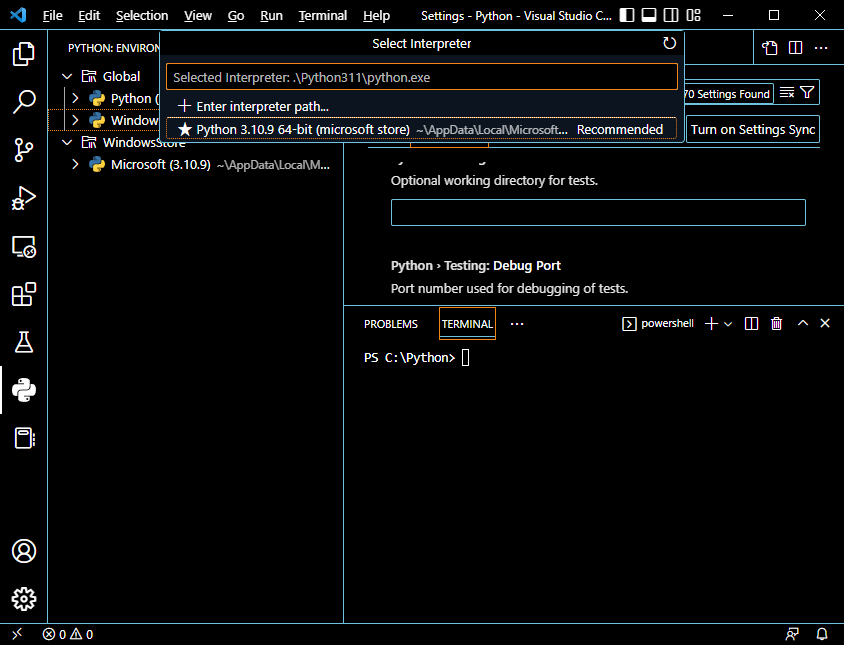844x645 pixels.
Task: Open the Run menu
Action: [271, 16]
